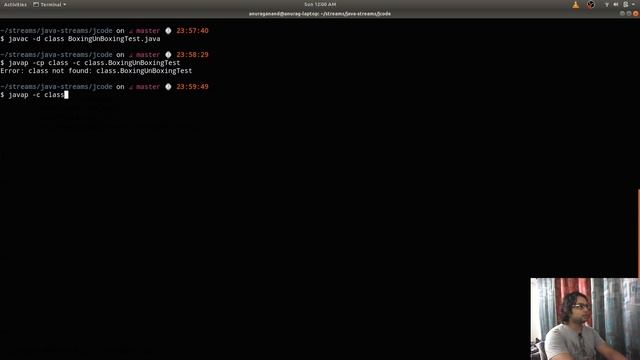Minimize the terminal window
Viewport: 640px width, 360px height.
[622, 13]
